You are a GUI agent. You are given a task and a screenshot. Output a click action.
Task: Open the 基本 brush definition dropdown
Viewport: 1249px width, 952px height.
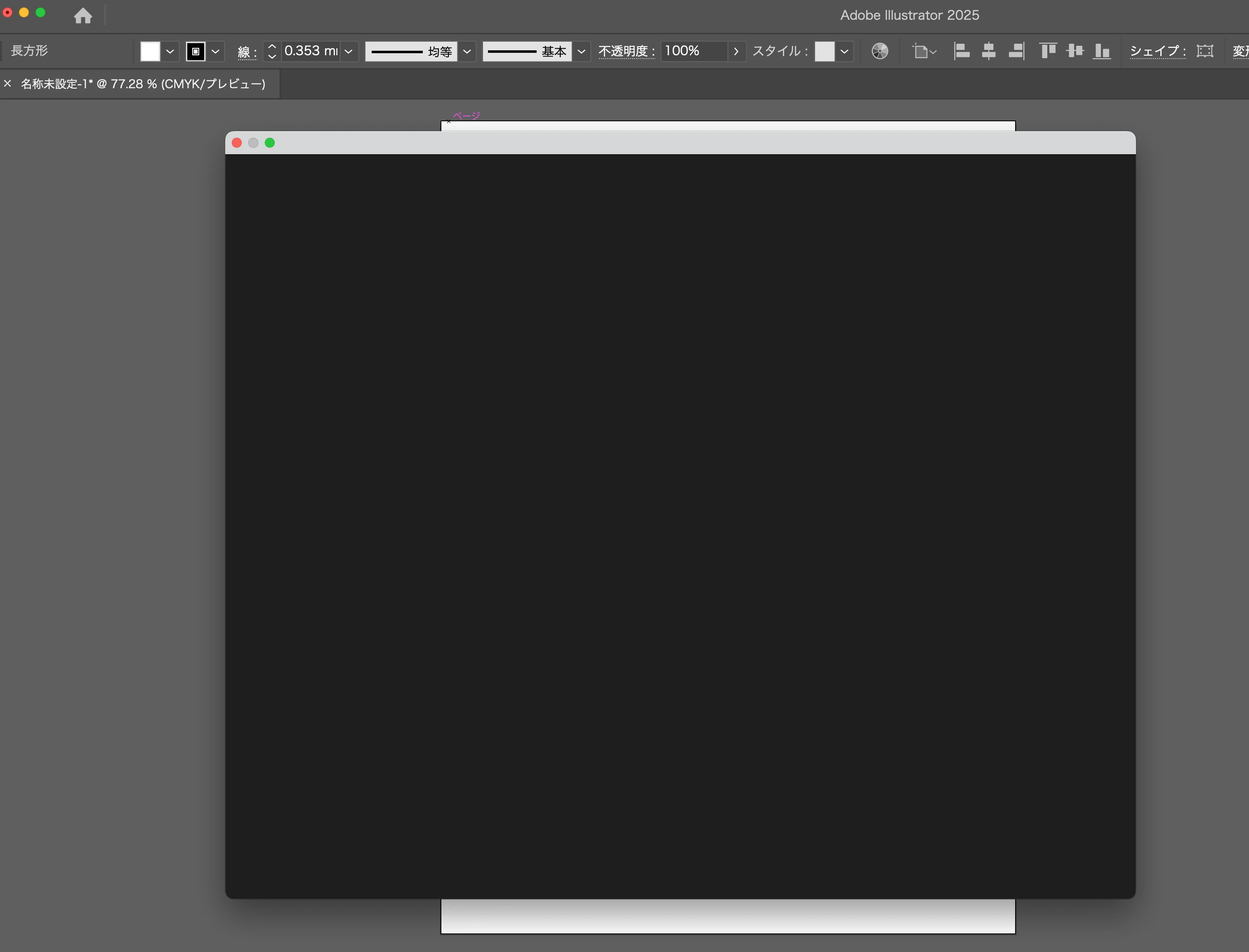(x=582, y=52)
